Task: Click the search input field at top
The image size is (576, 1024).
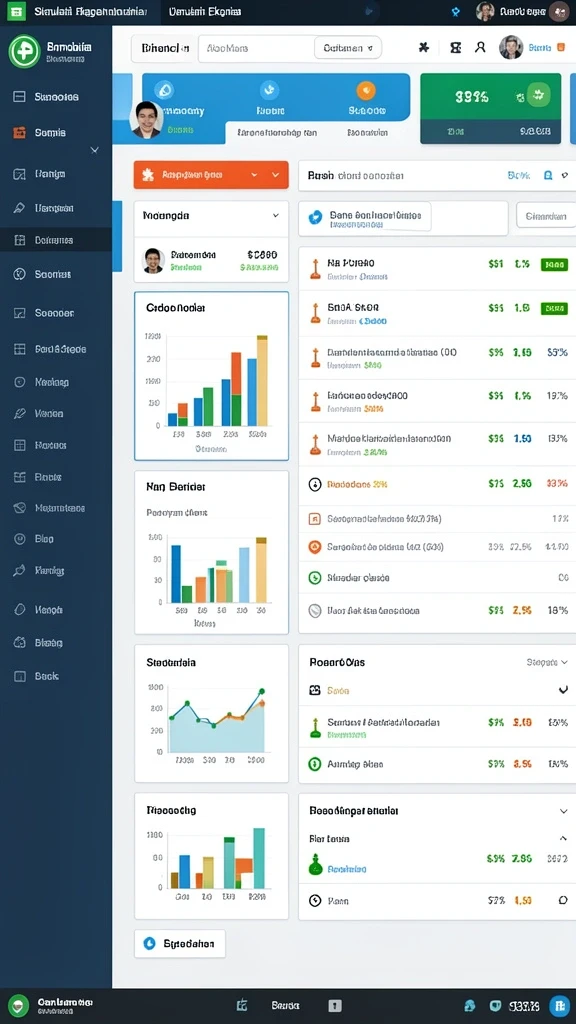Action: coord(256,48)
